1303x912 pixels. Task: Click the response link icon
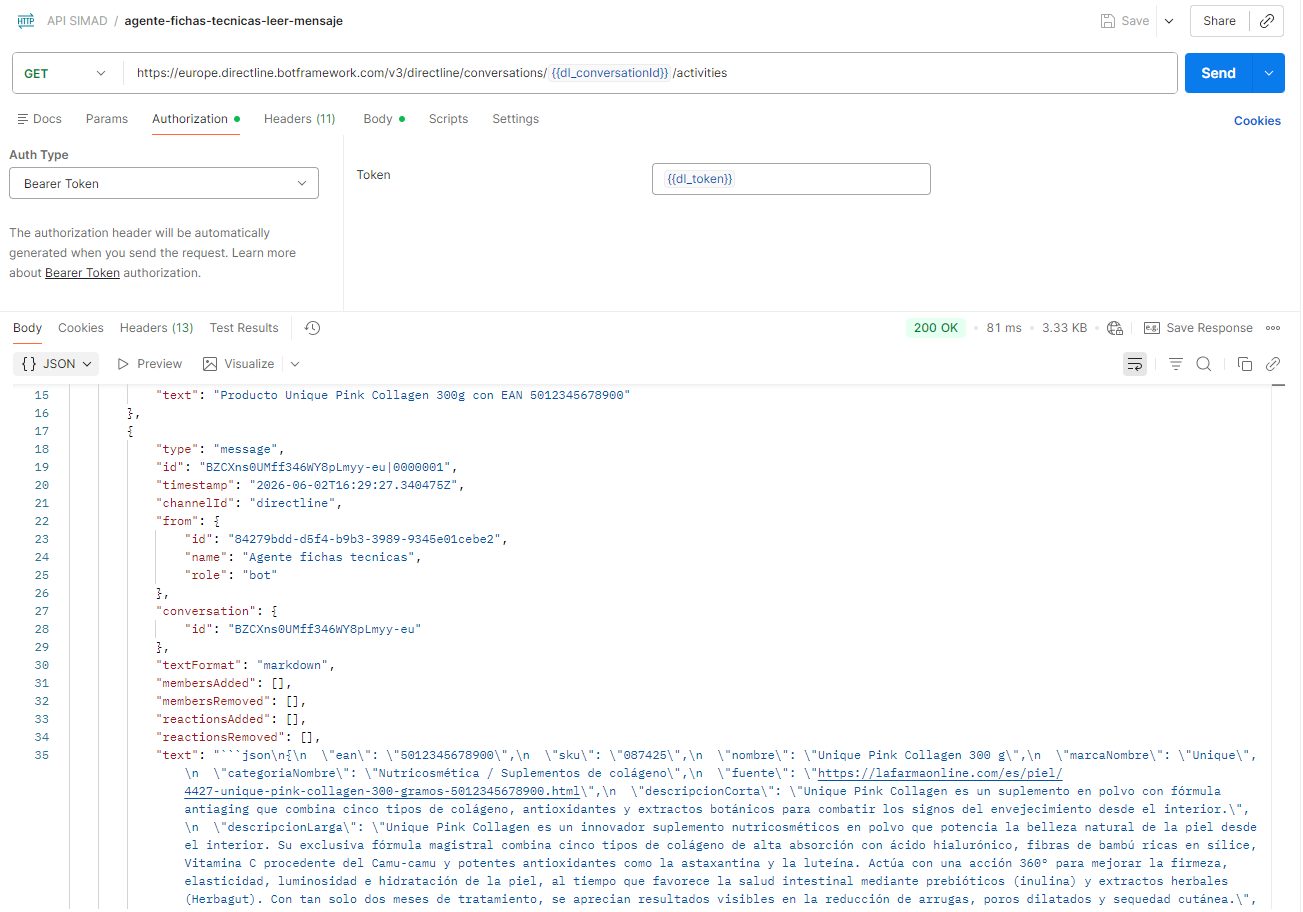(1273, 364)
